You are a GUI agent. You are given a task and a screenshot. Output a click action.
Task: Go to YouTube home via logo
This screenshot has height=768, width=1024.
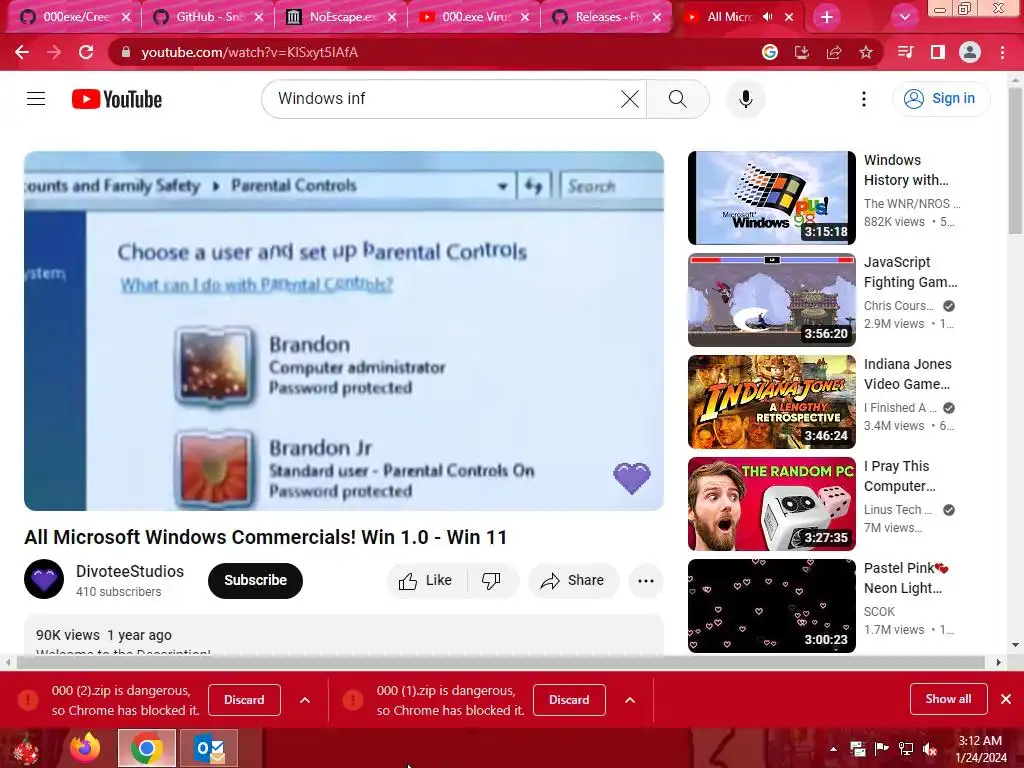click(x=117, y=99)
